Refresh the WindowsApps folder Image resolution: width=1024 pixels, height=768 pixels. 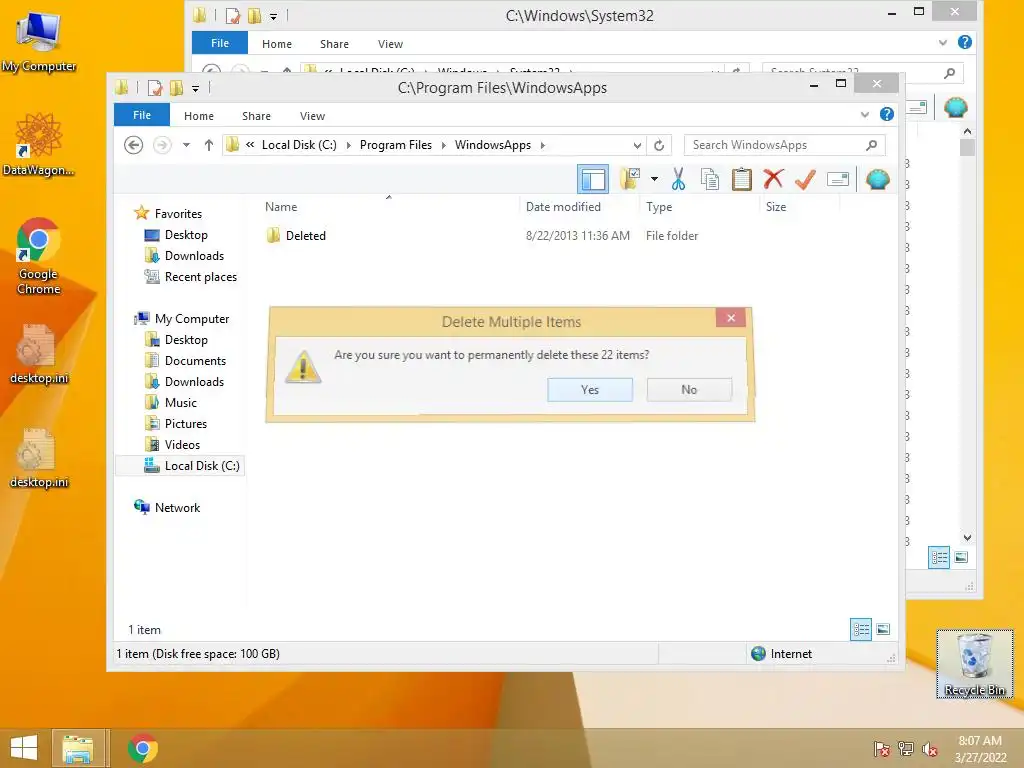click(659, 145)
